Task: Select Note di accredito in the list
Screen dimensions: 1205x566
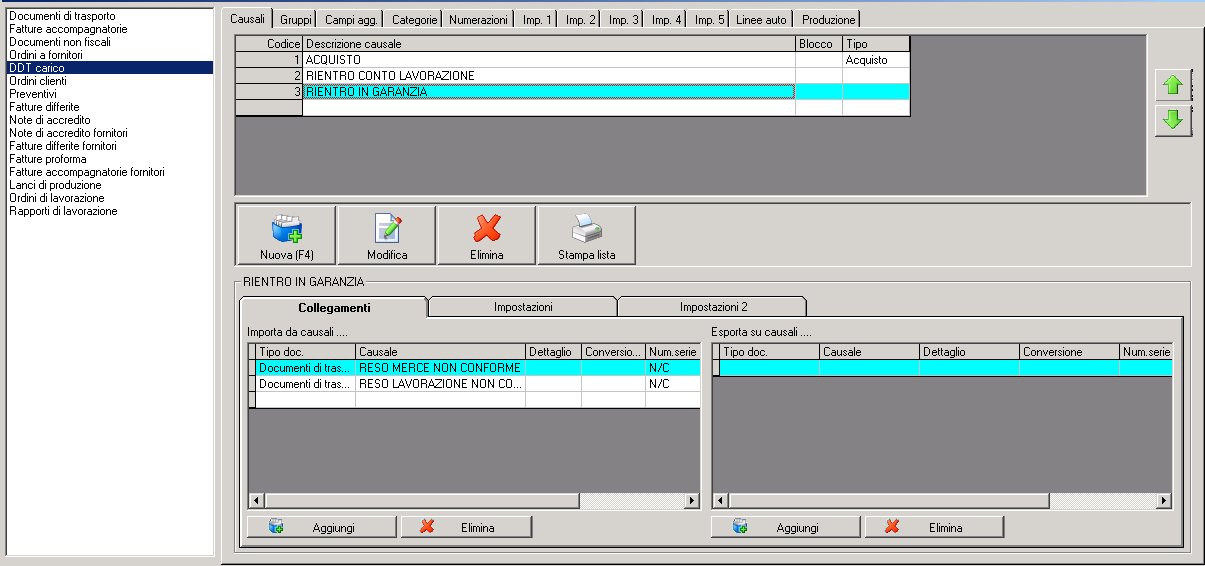Action: click(110, 119)
